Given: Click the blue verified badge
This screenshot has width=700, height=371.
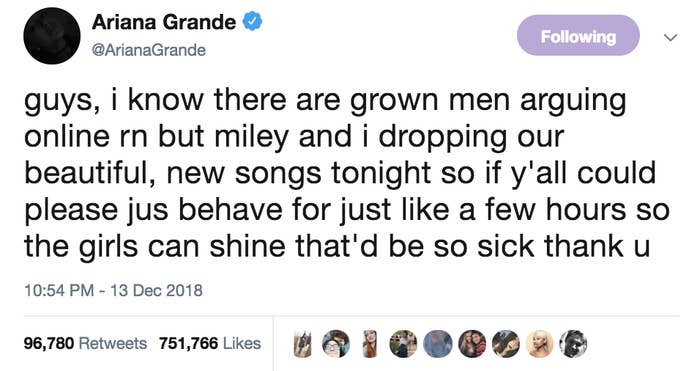Looking at the screenshot, I should click(x=252, y=21).
